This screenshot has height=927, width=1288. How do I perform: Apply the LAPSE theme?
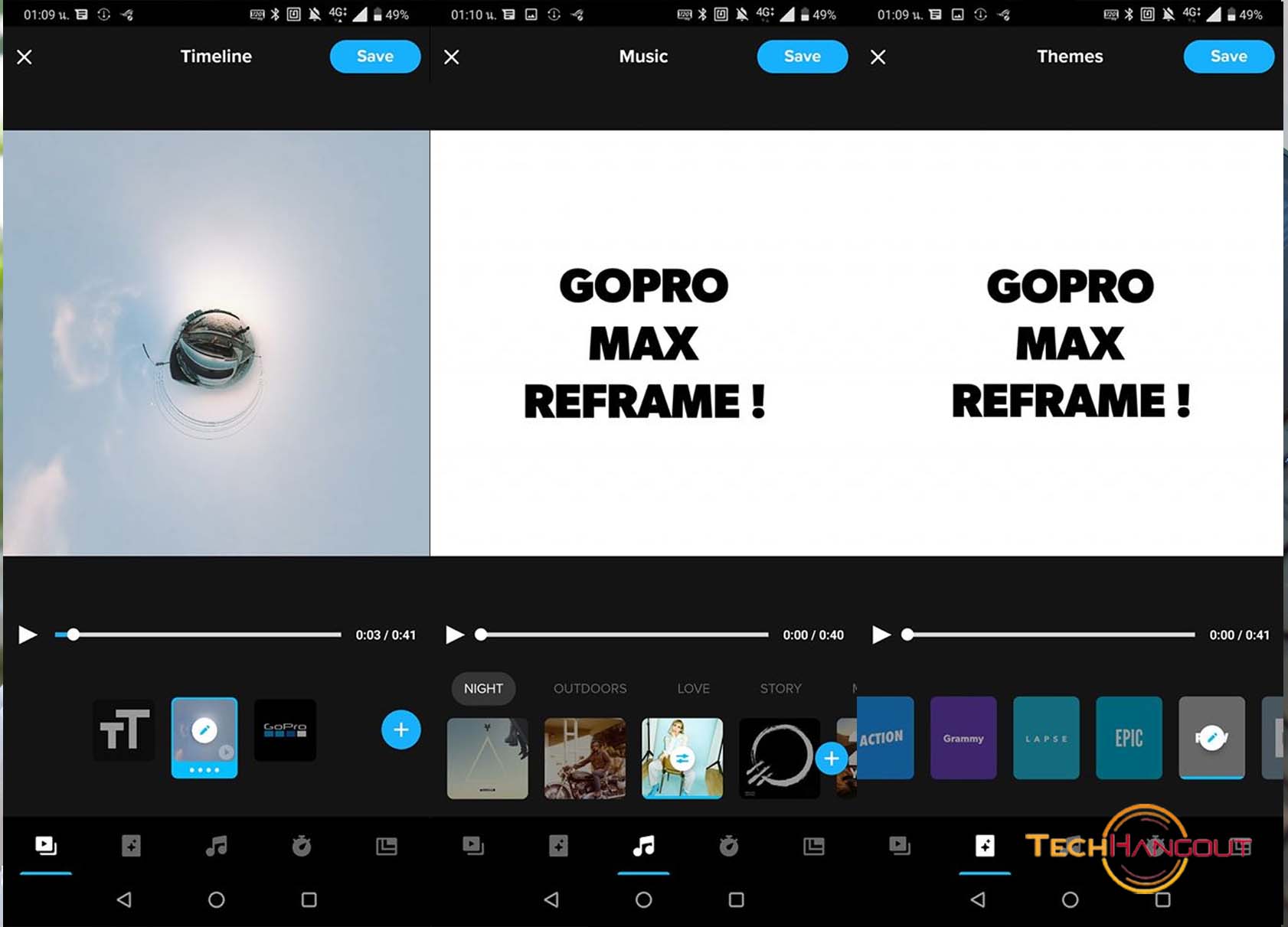(1046, 738)
